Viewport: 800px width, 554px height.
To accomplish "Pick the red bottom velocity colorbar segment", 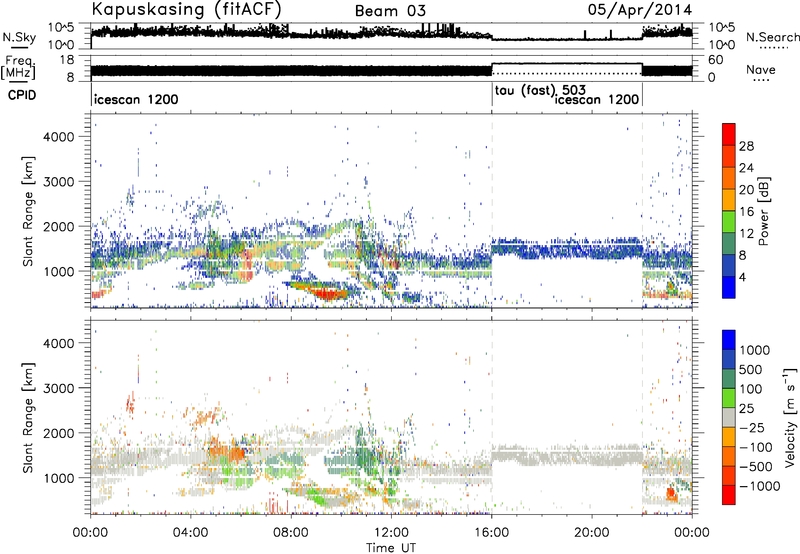I will [x=729, y=495].
